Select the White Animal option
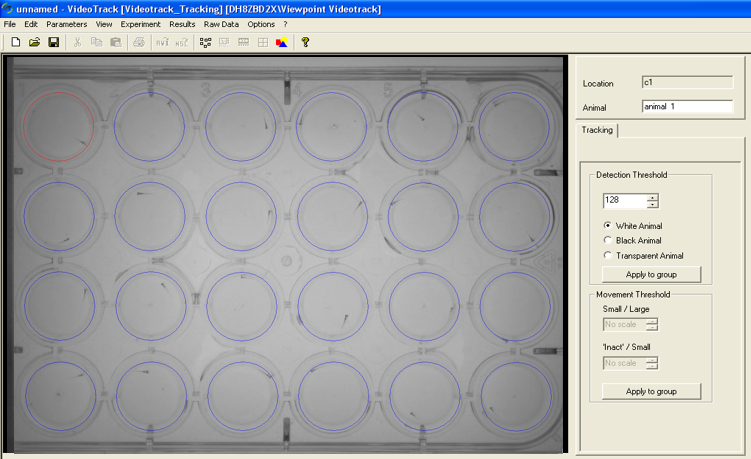The width and height of the screenshot is (751, 459). click(608, 226)
